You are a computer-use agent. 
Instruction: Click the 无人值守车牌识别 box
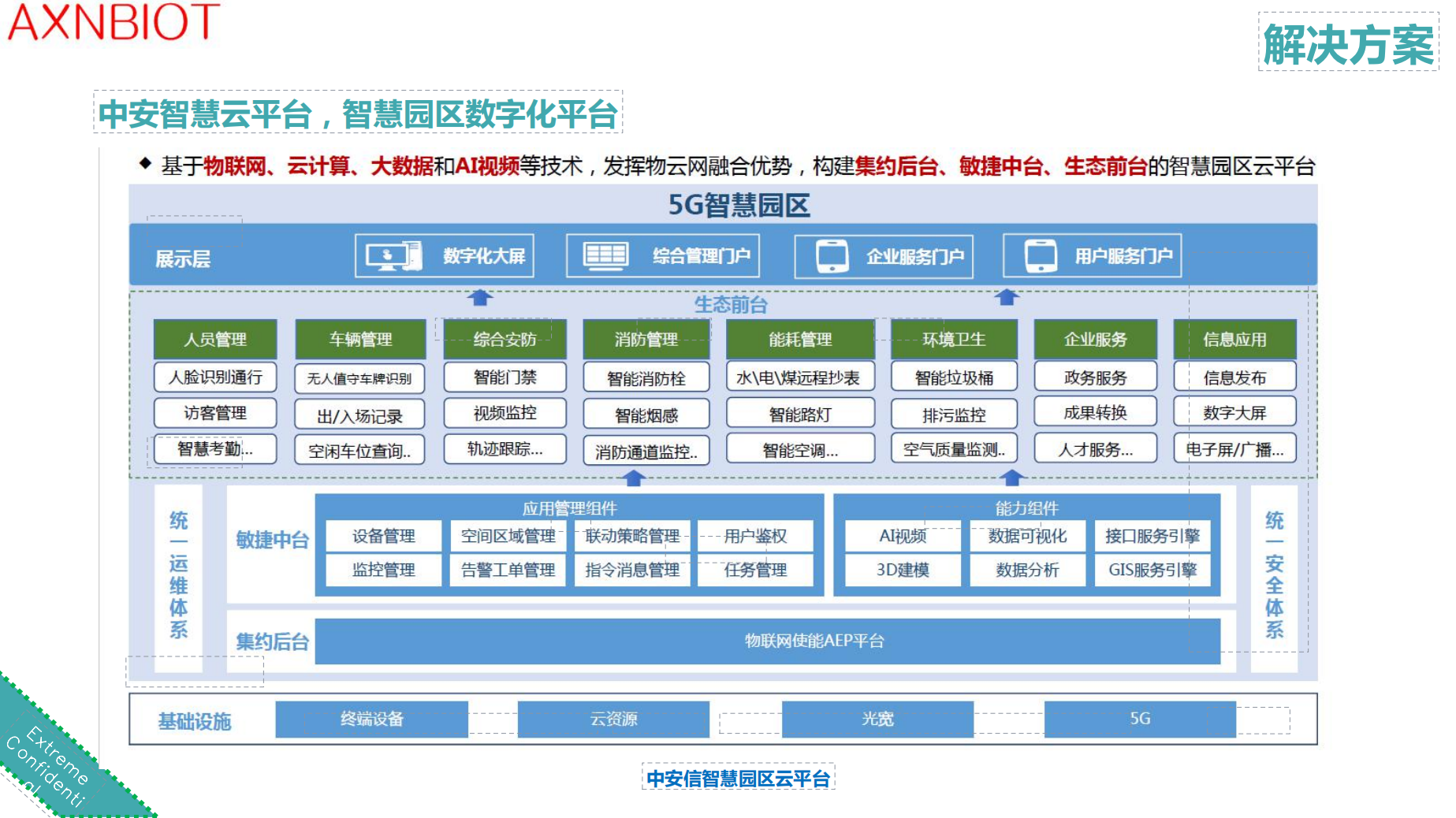tap(359, 378)
